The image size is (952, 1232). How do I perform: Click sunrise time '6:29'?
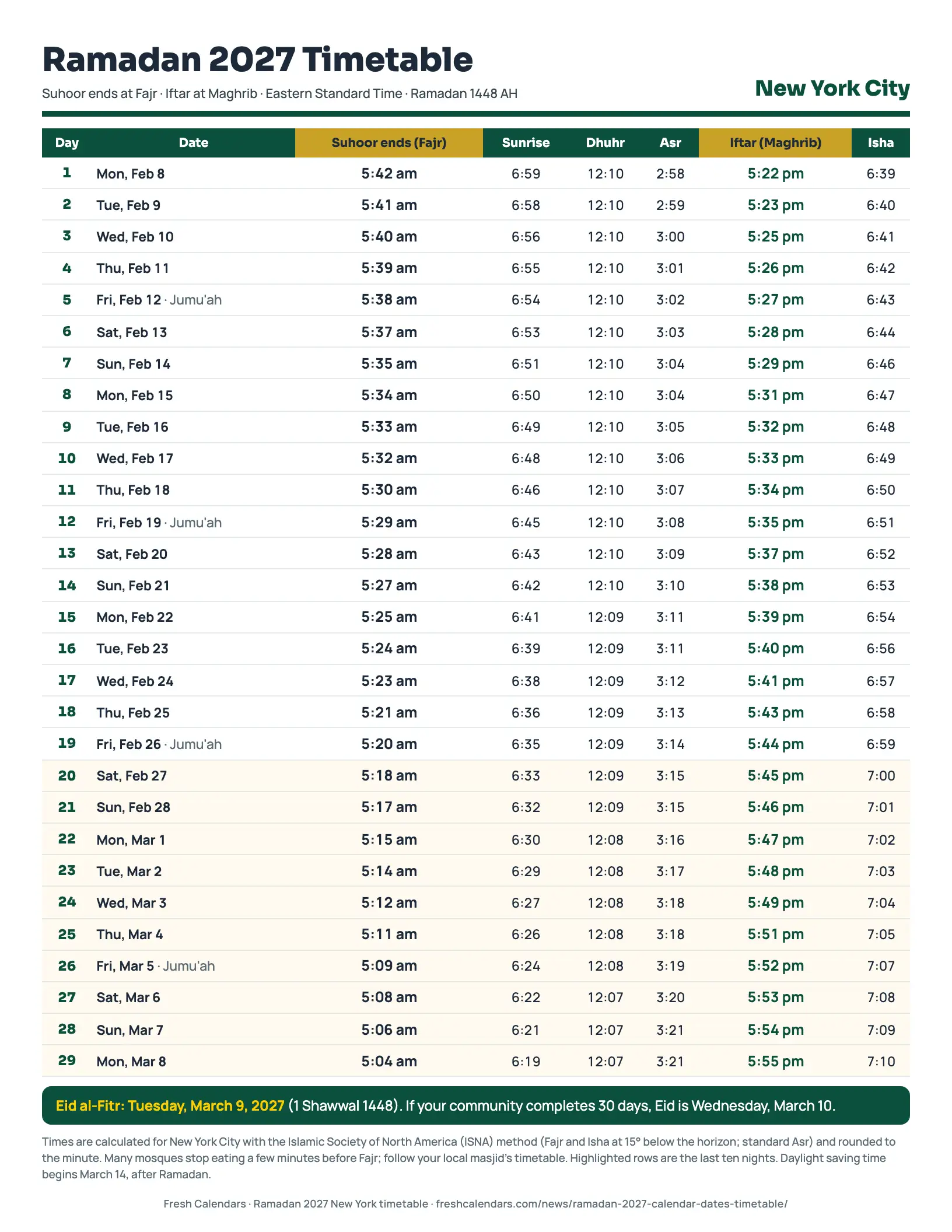tap(526, 871)
